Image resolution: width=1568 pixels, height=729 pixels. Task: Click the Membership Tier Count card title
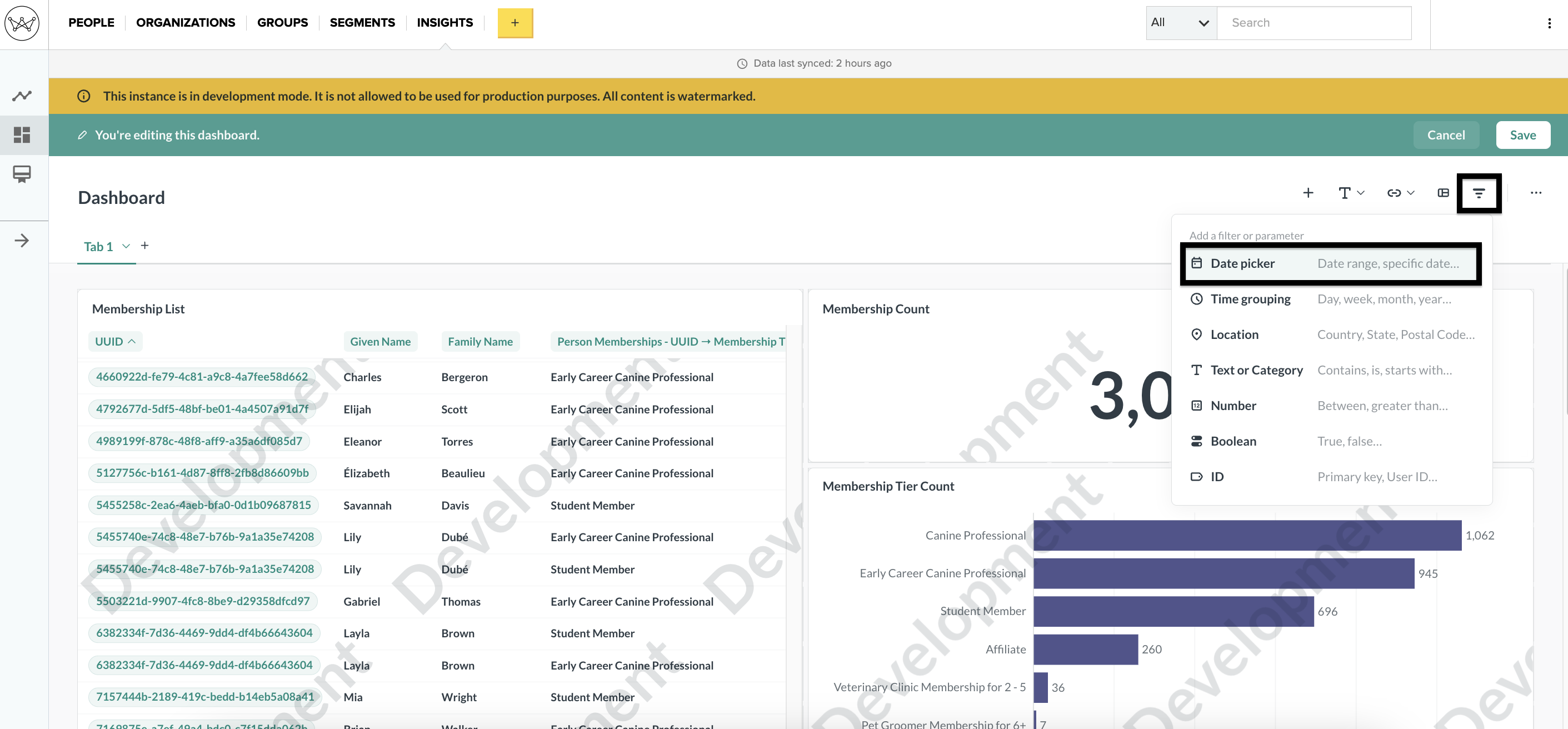(x=888, y=486)
